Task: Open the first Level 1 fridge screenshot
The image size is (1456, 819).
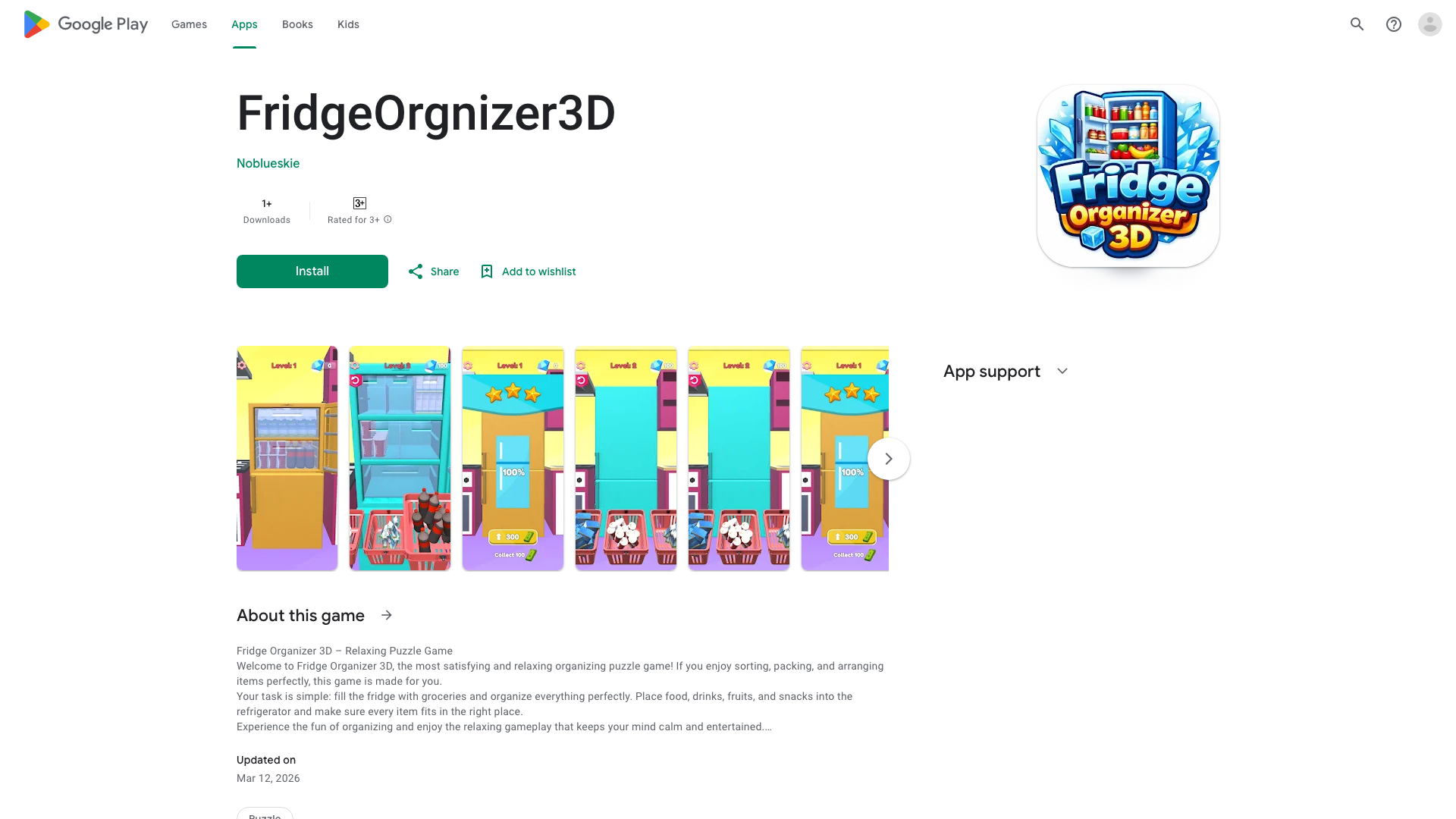Action: (x=287, y=458)
